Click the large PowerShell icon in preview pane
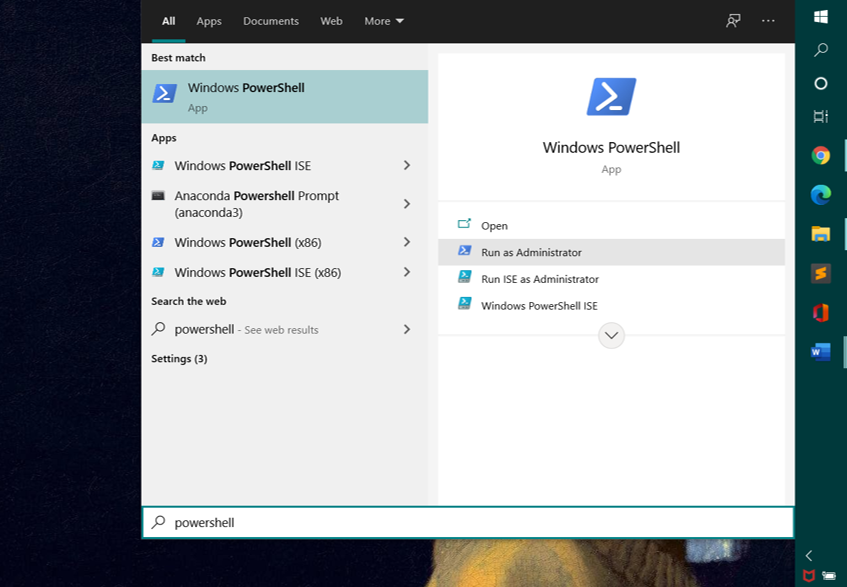 [611, 97]
